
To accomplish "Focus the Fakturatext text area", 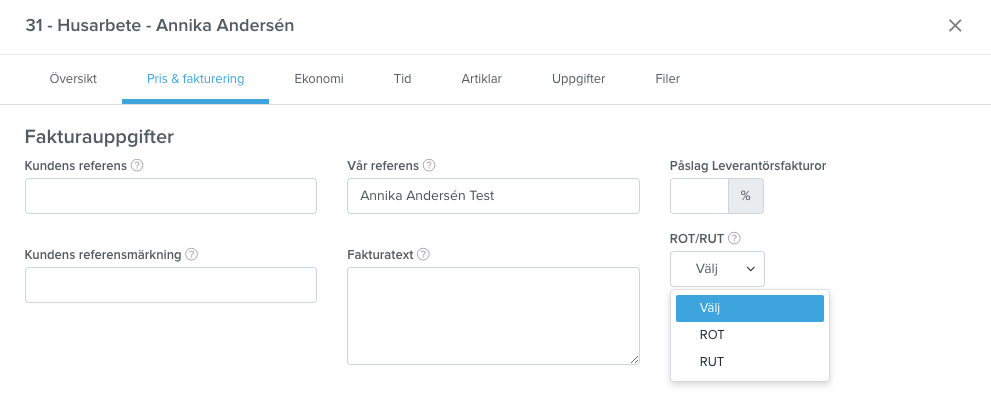I will (494, 316).
